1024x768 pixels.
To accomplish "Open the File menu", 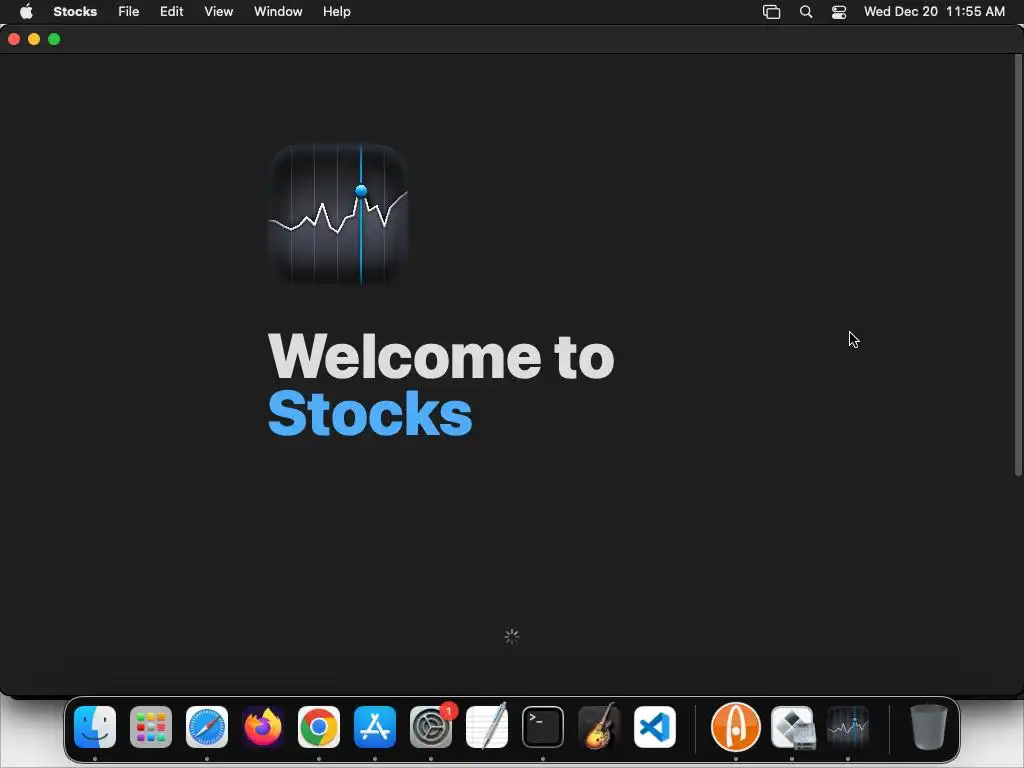I will 129,12.
